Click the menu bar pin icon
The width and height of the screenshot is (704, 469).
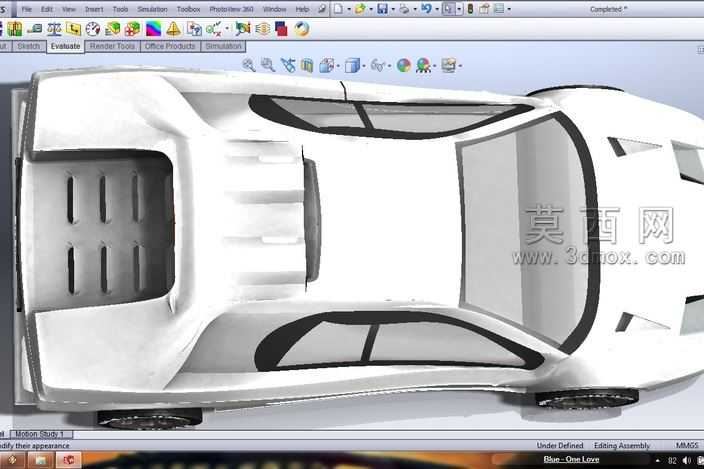[x=322, y=9]
